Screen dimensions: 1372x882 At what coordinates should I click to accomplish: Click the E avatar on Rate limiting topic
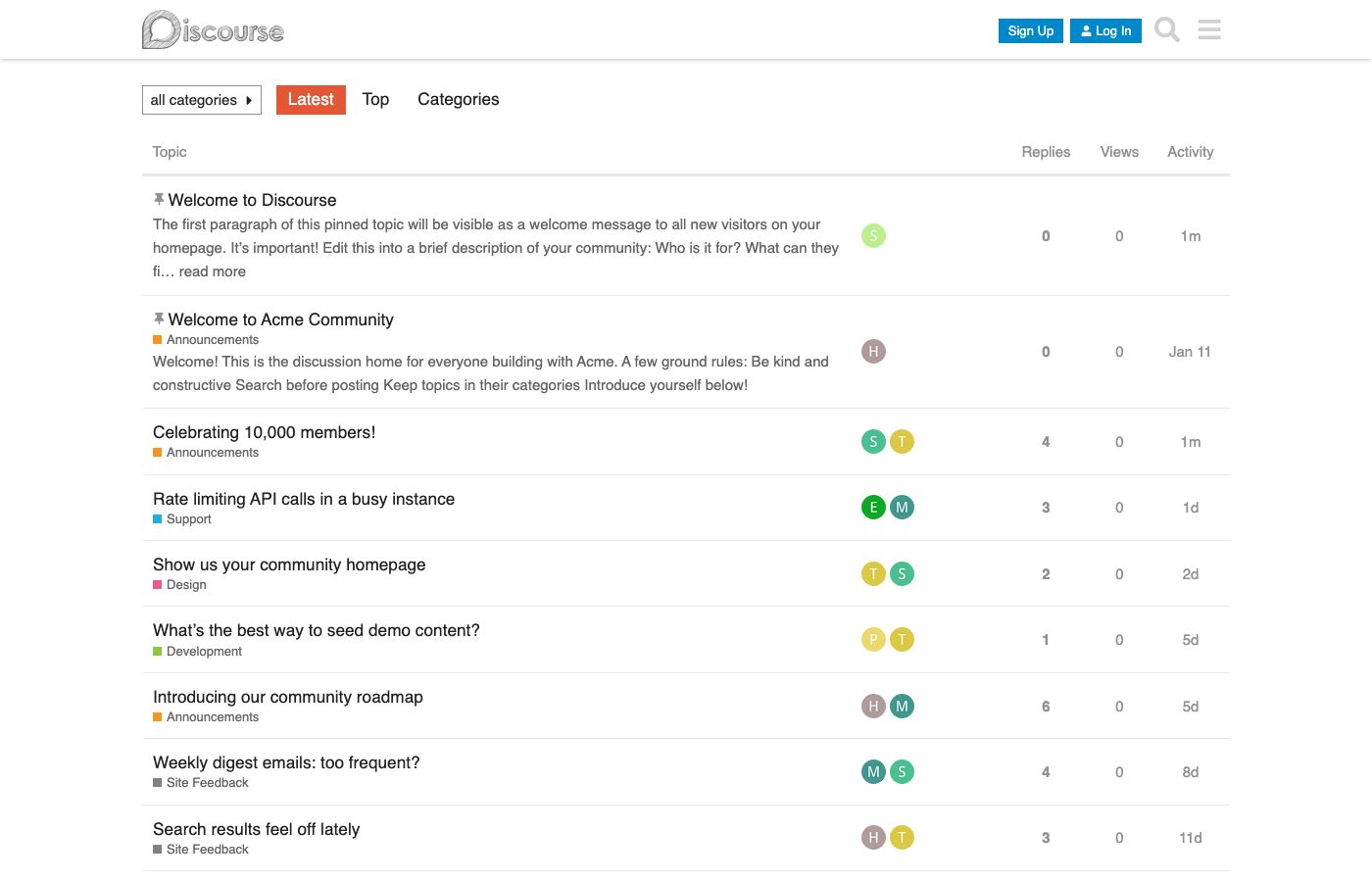click(x=873, y=507)
